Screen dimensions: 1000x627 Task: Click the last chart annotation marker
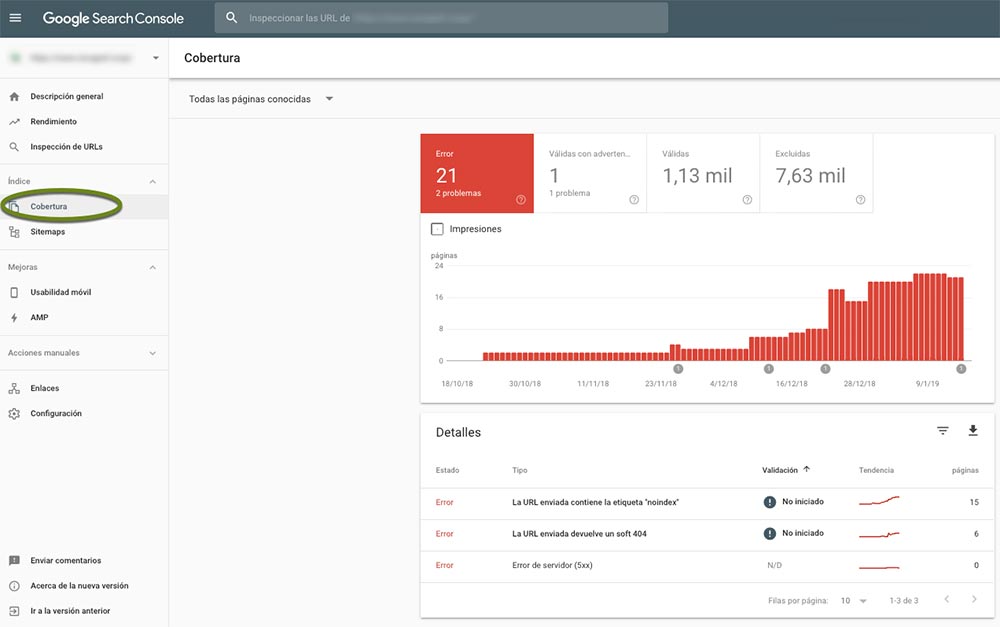(x=961, y=369)
